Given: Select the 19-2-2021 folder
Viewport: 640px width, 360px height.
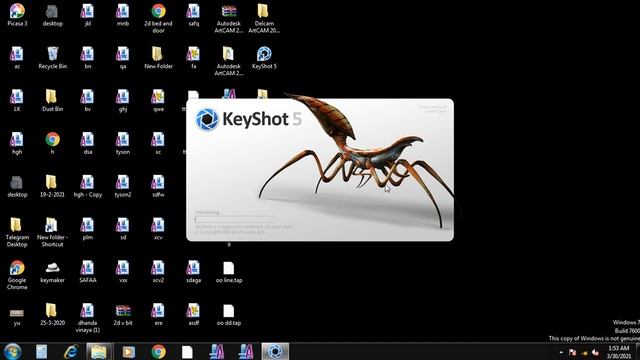Looking at the screenshot, I should pos(52,186).
